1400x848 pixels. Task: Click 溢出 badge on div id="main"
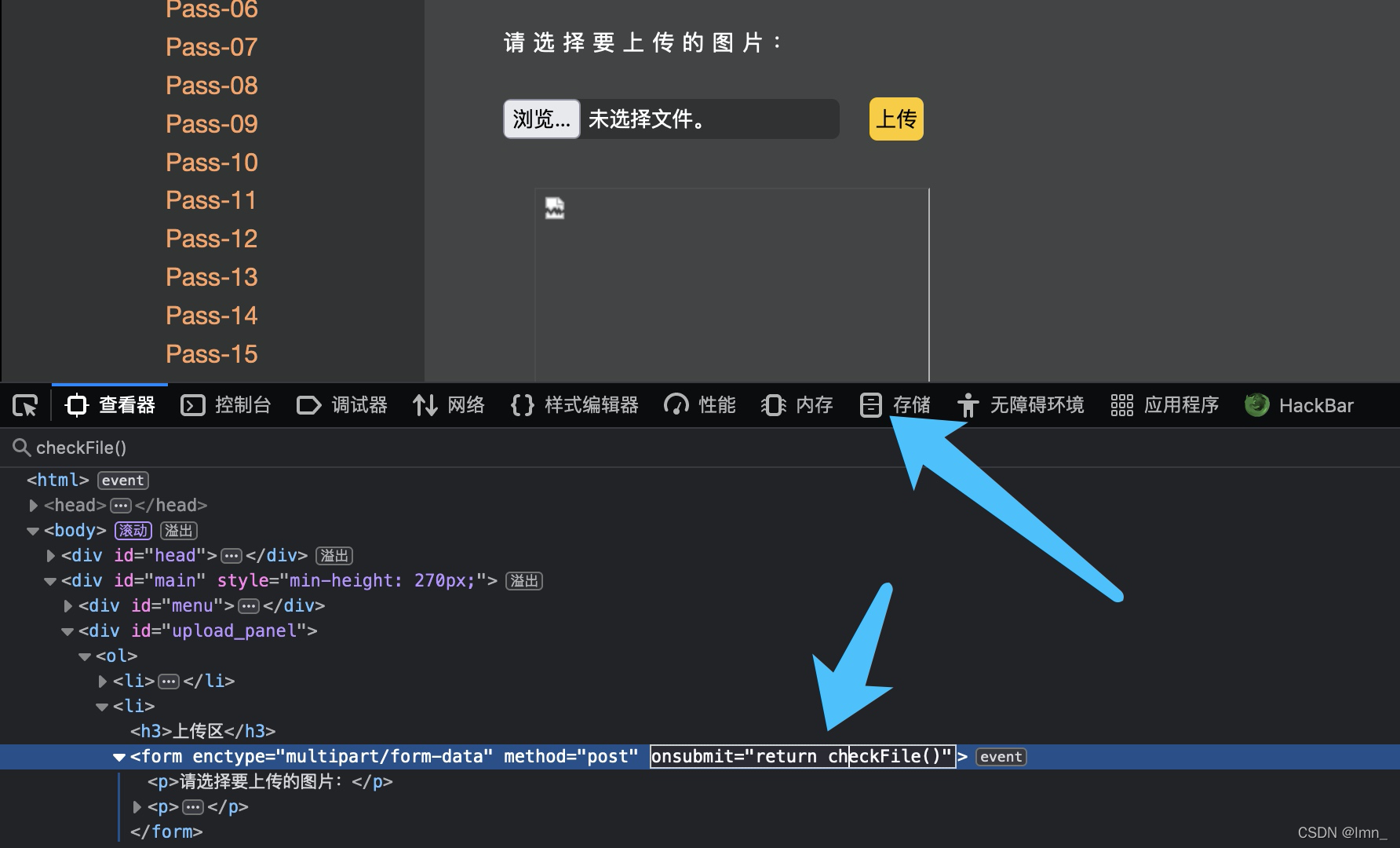tap(524, 581)
